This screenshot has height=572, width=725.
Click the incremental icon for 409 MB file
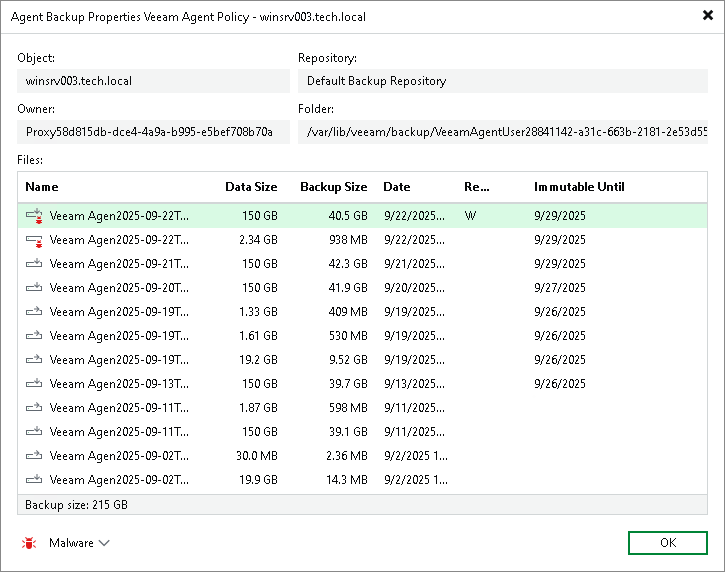(34, 312)
